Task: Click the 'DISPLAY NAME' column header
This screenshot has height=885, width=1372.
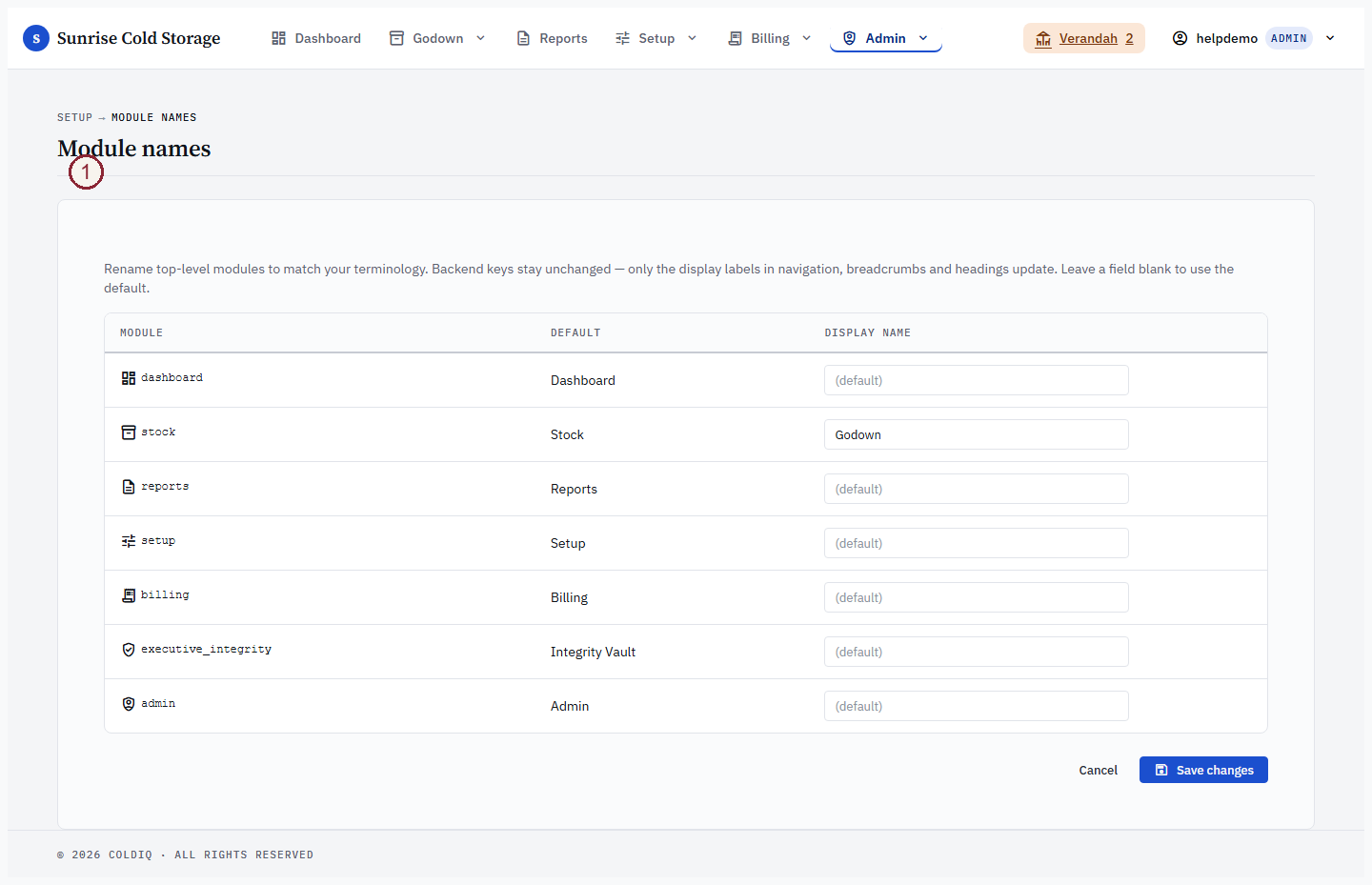Action: pyautogui.click(x=867, y=332)
